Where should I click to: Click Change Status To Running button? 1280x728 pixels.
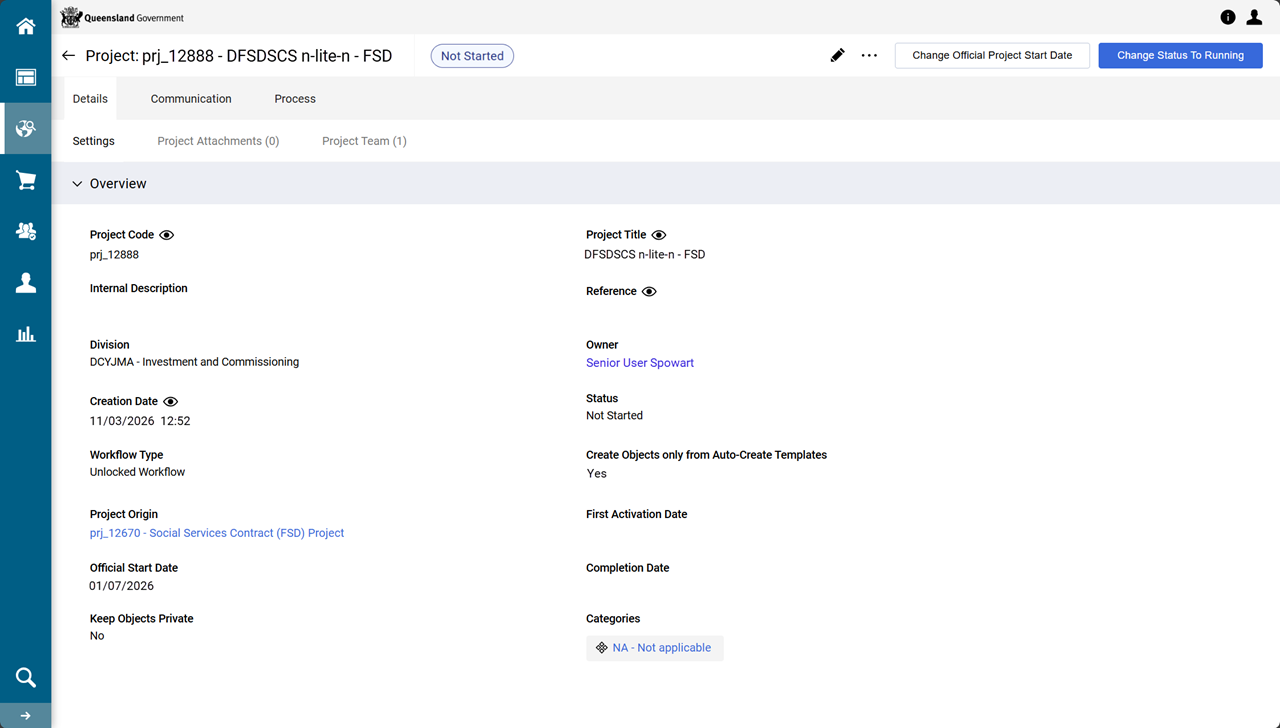[x=1180, y=56]
